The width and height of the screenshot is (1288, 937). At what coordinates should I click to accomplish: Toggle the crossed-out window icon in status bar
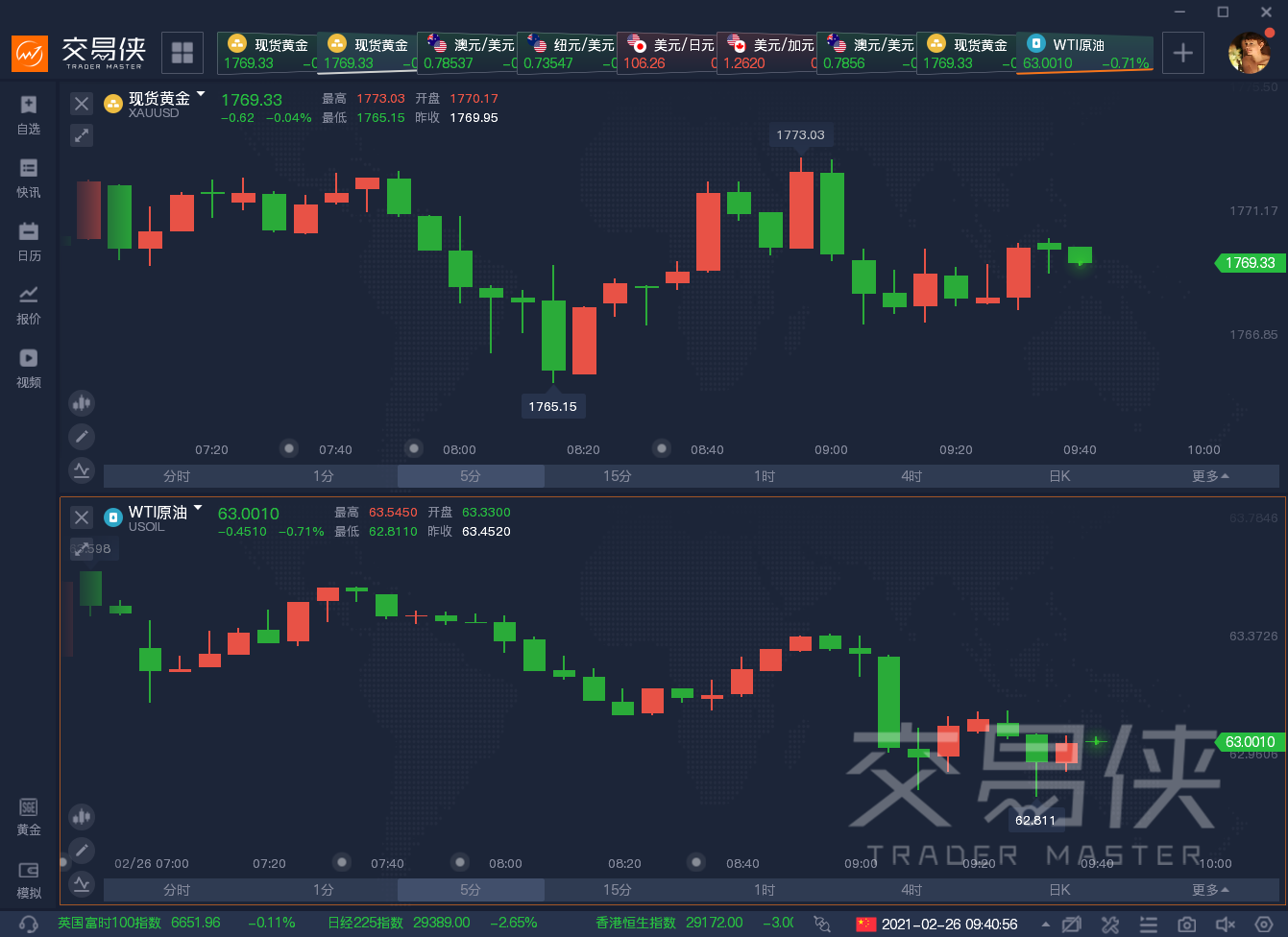[1072, 925]
